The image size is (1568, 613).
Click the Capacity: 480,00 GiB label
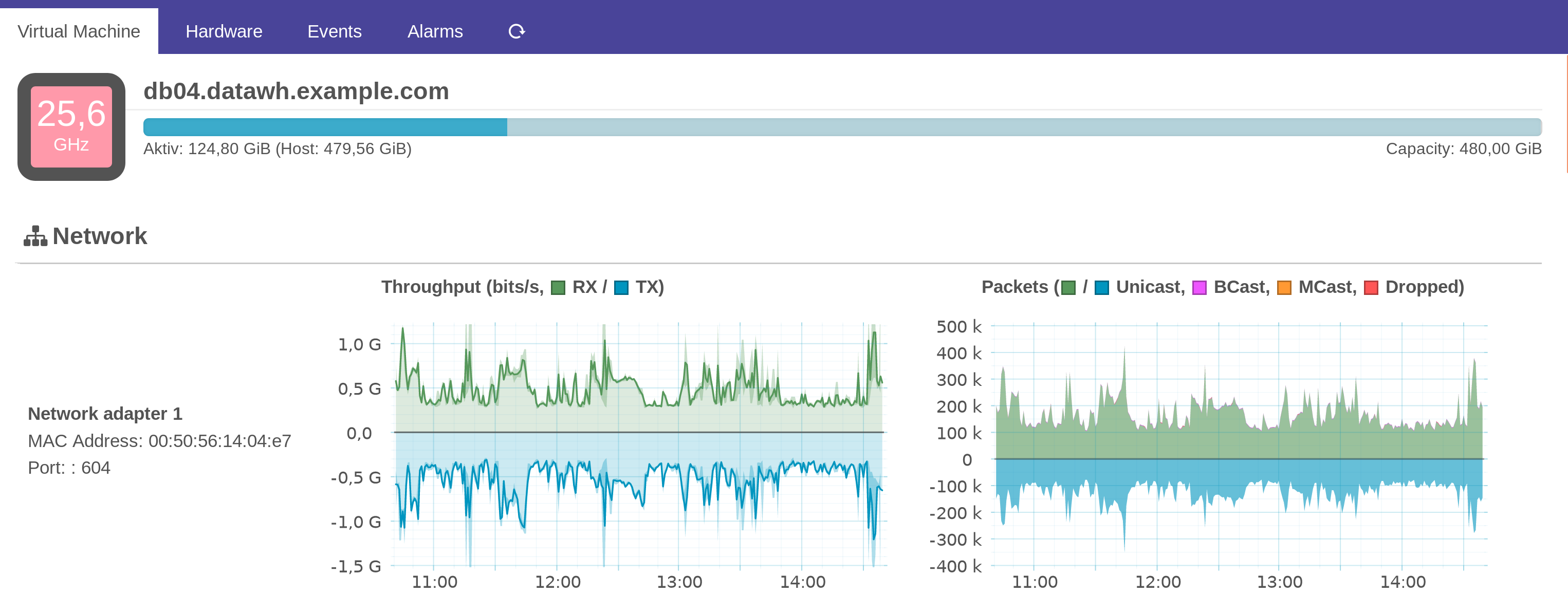[x=1465, y=148]
